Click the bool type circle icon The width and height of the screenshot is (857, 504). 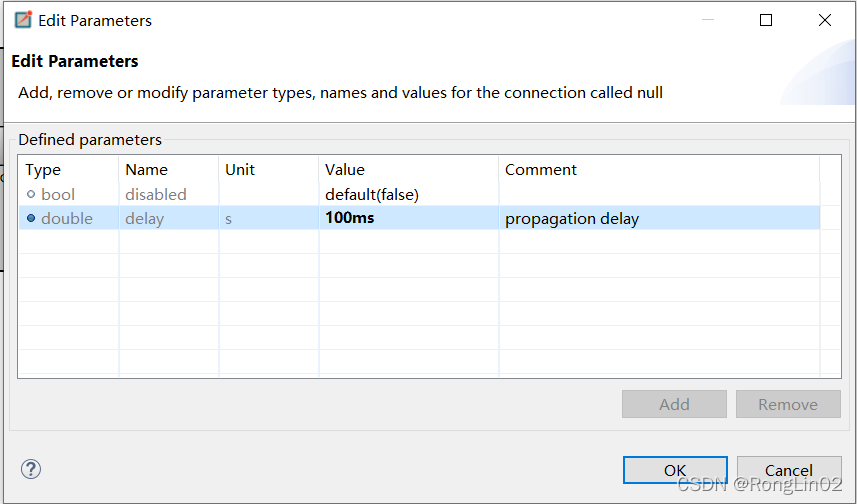[31, 194]
